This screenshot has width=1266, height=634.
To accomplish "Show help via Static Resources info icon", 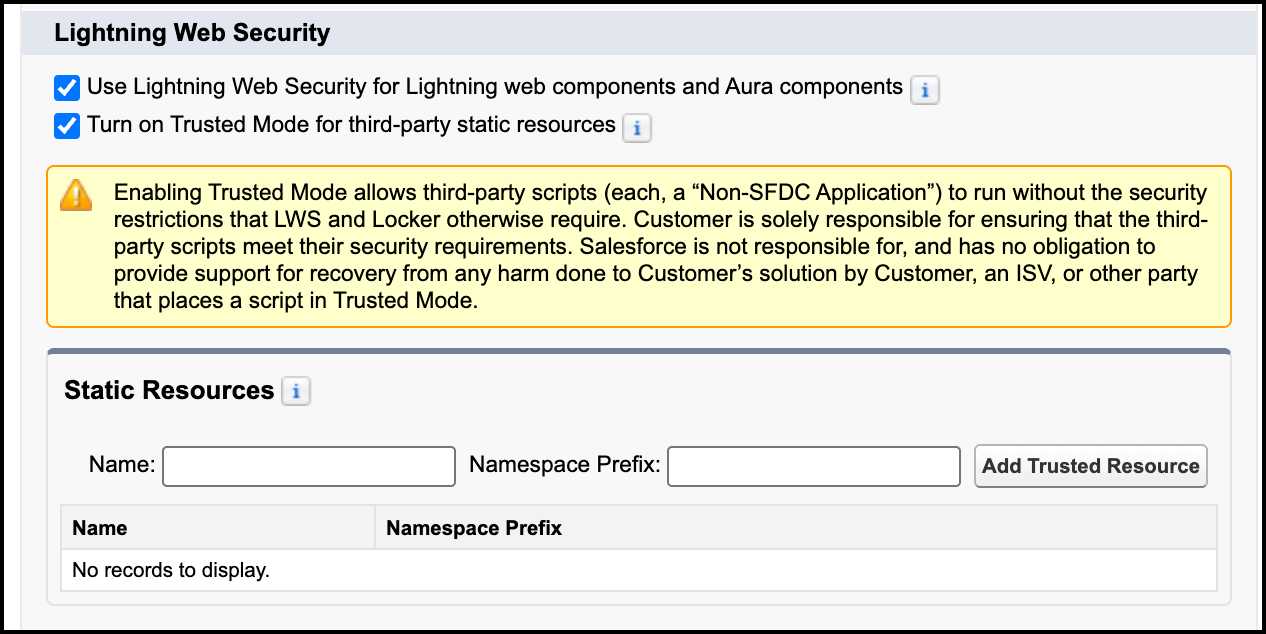I will click(x=296, y=392).
